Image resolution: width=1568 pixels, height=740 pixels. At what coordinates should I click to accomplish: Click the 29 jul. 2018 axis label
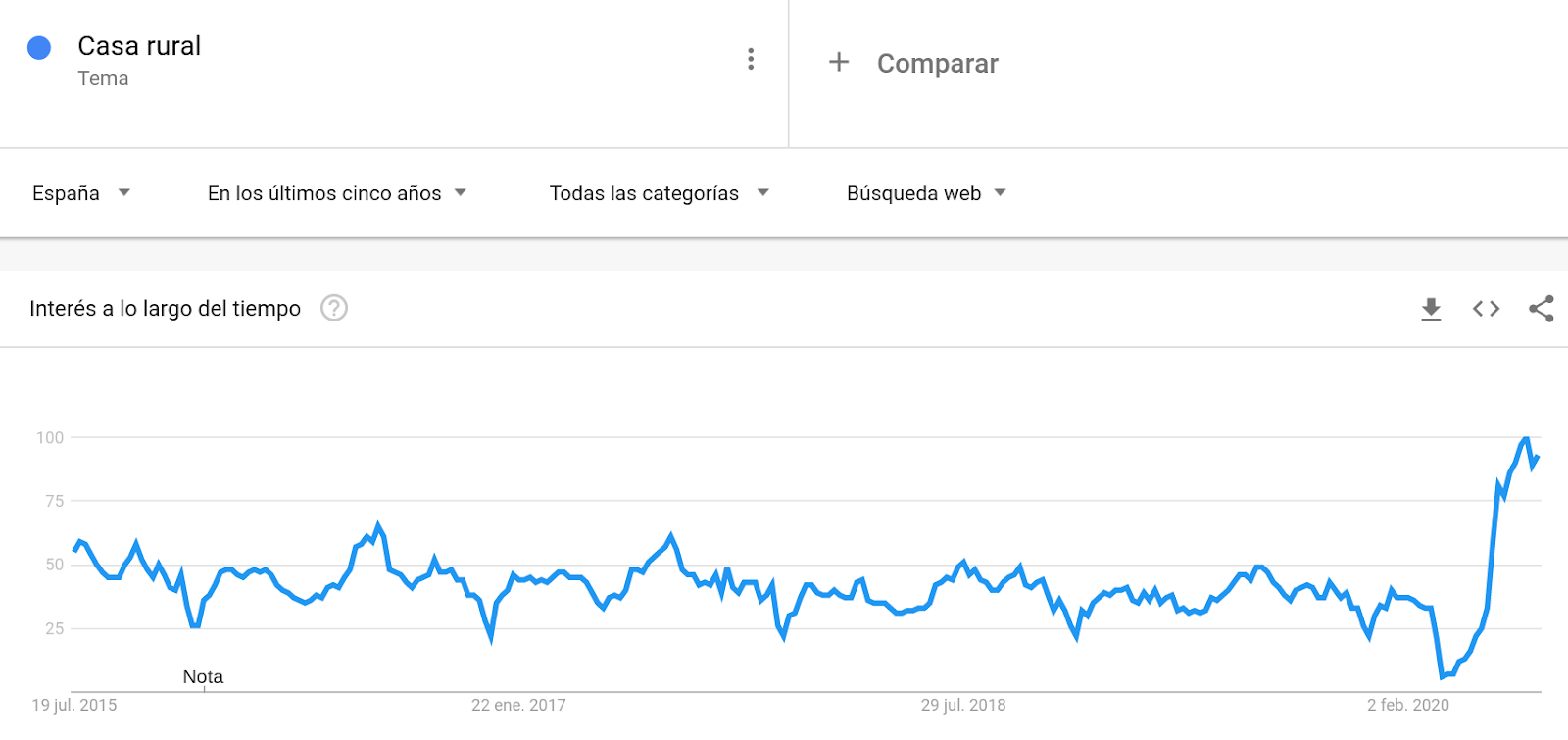[963, 705]
